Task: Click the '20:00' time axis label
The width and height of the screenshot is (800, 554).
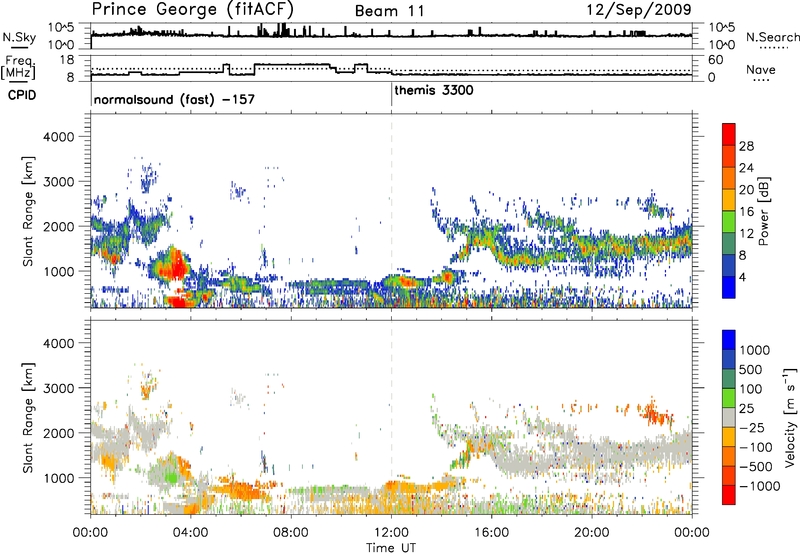Action: 591,533
